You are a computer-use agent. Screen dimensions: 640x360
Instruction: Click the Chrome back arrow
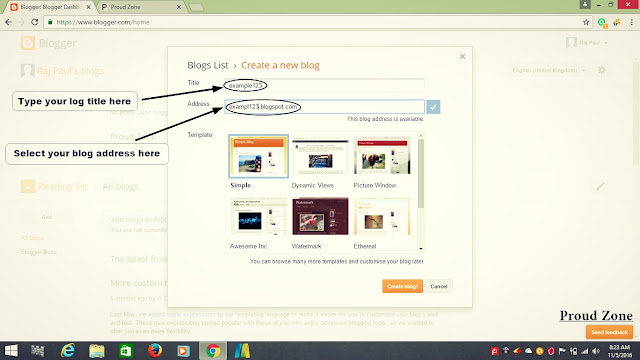[9, 22]
